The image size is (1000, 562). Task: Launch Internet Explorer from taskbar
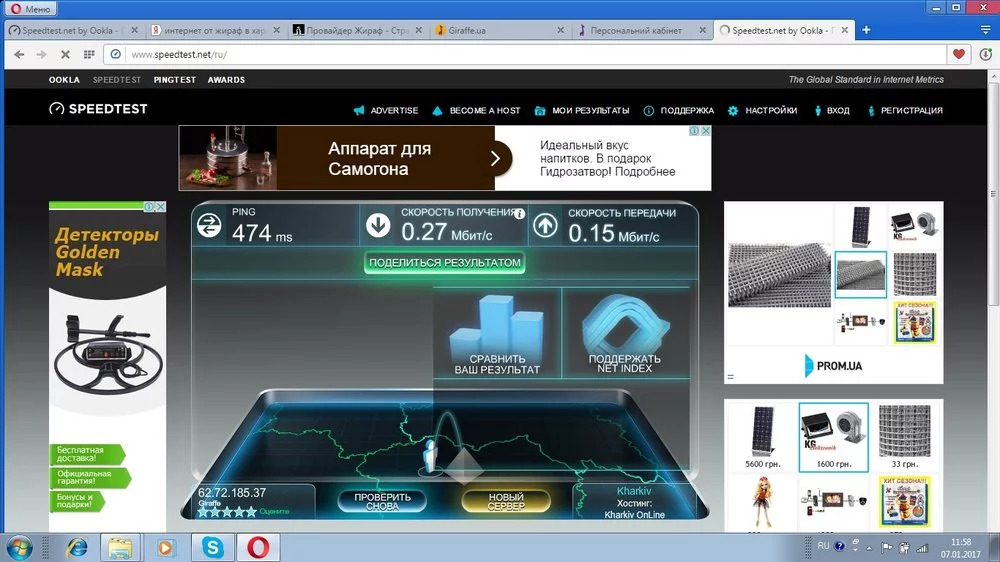(x=77, y=548)
